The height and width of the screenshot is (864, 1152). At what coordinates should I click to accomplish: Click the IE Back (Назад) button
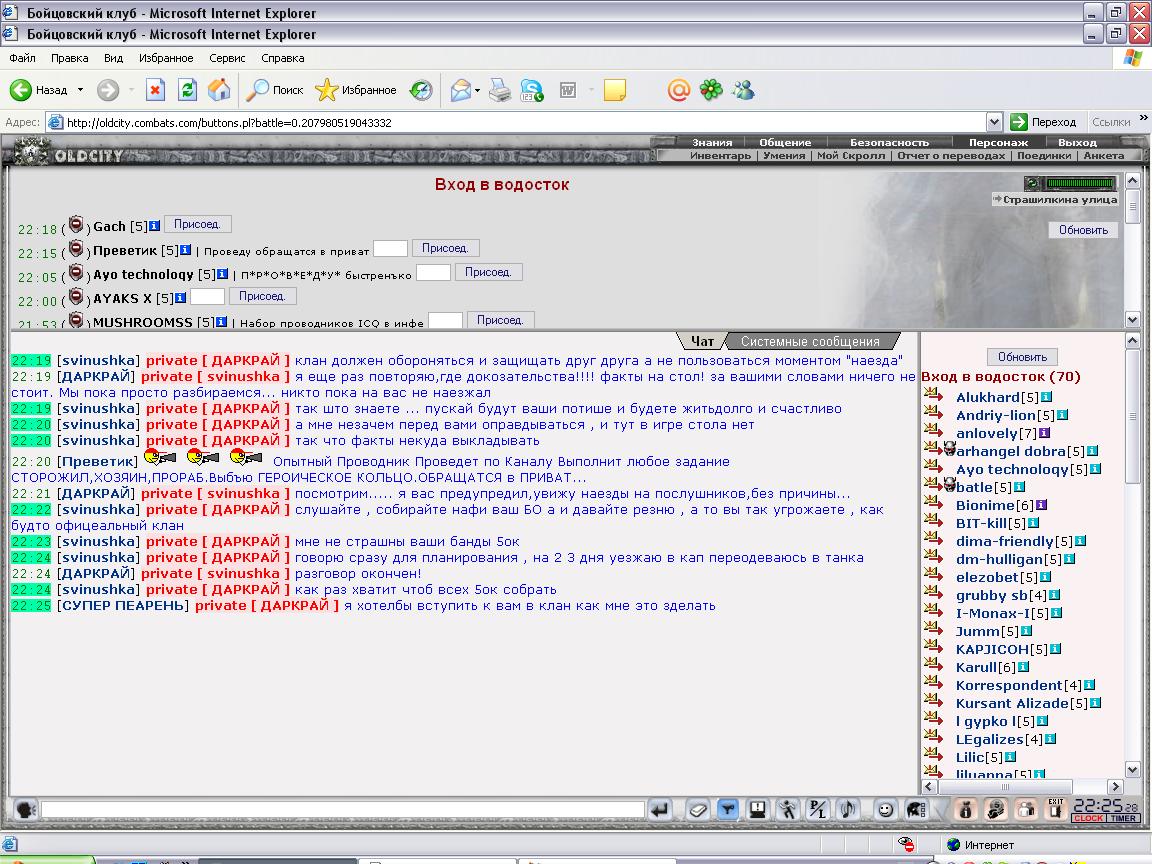tap(38, 90)
